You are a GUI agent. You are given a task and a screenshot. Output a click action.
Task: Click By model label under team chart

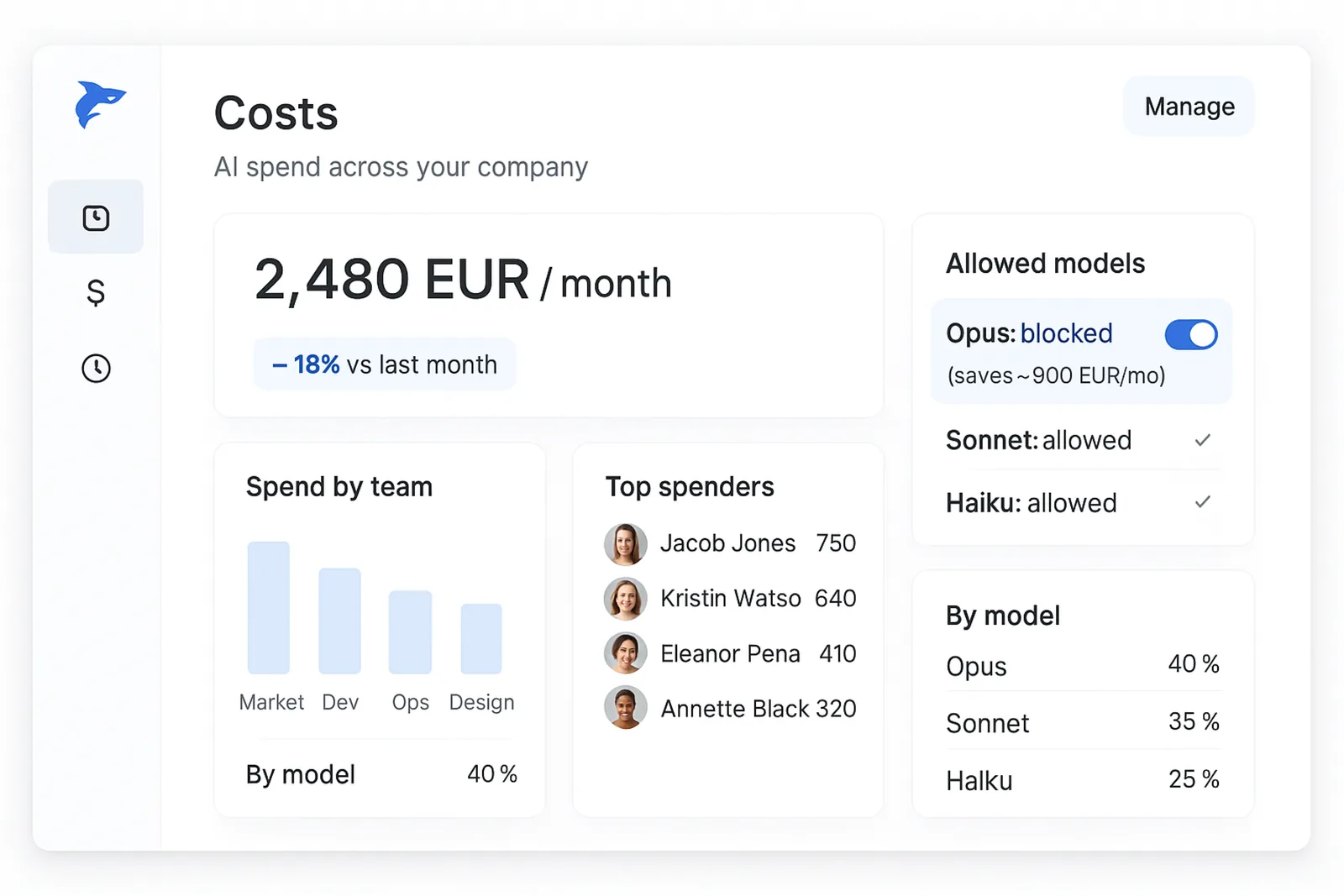(x=301, y=774)
